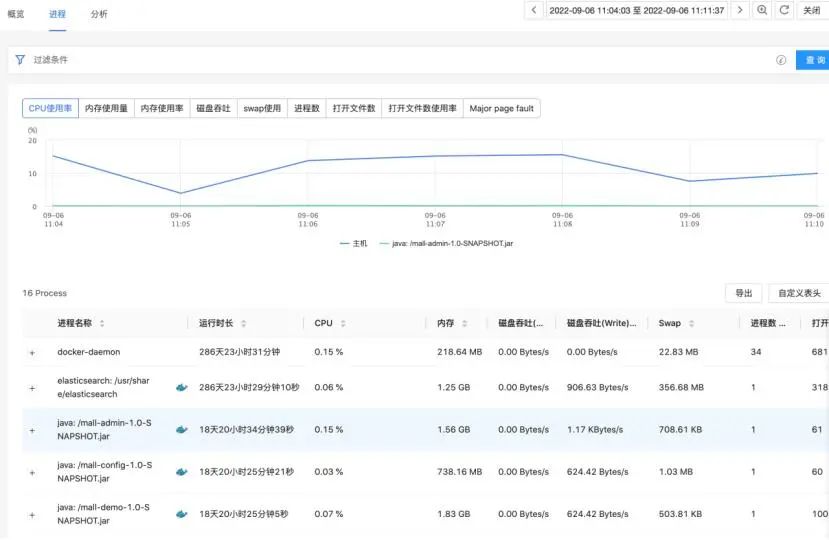Expand the mall-config-1.0-SNAPSHOT.jar row
Screen dimensions: 829x540
pos(32,471)
